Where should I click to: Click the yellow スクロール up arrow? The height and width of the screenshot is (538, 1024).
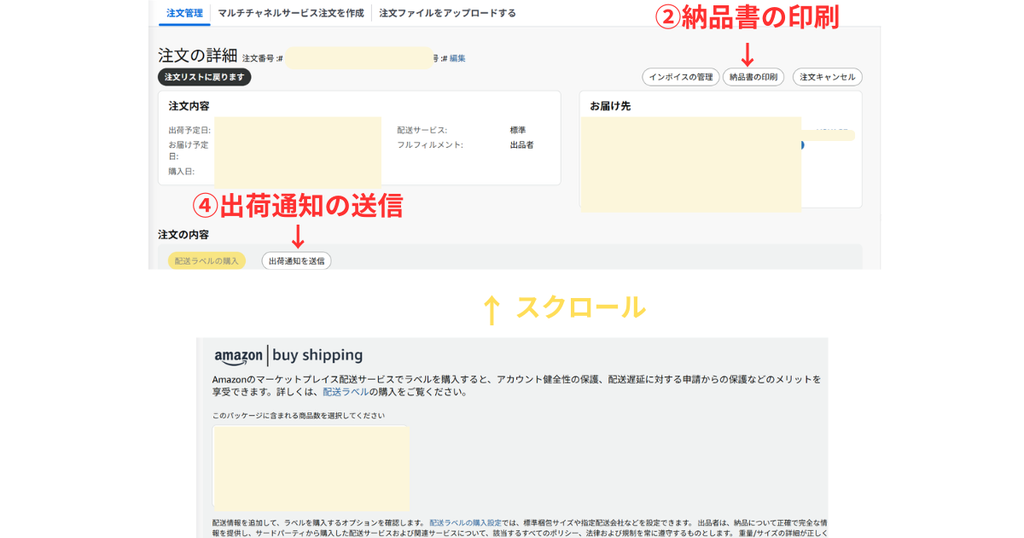pos(491,309)
